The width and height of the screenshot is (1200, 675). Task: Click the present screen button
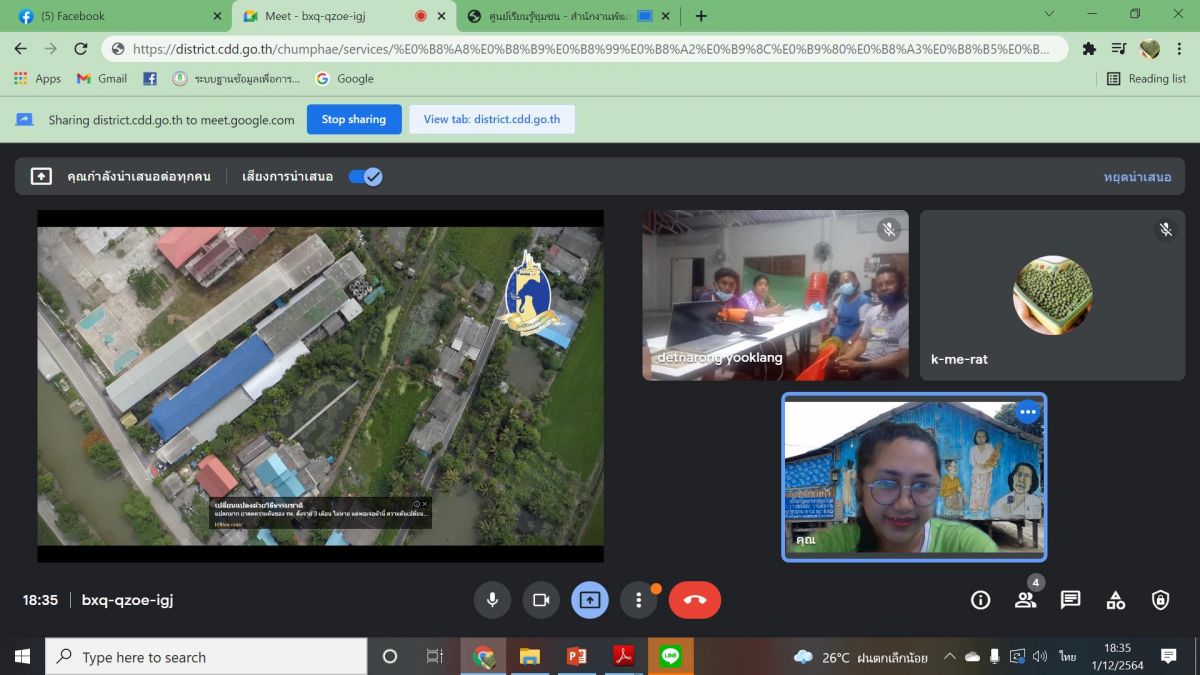590,600
